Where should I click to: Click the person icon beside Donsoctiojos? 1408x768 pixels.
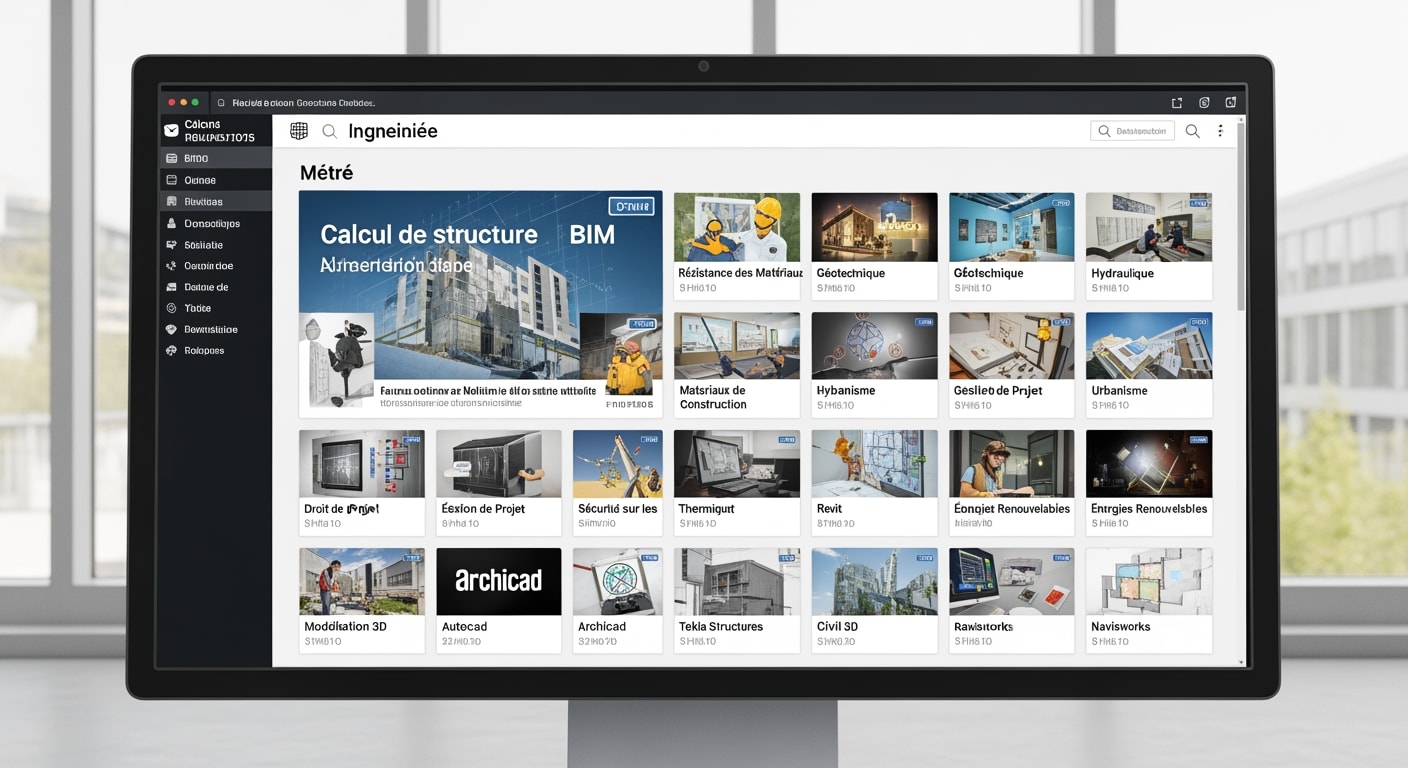click(171, 223)
